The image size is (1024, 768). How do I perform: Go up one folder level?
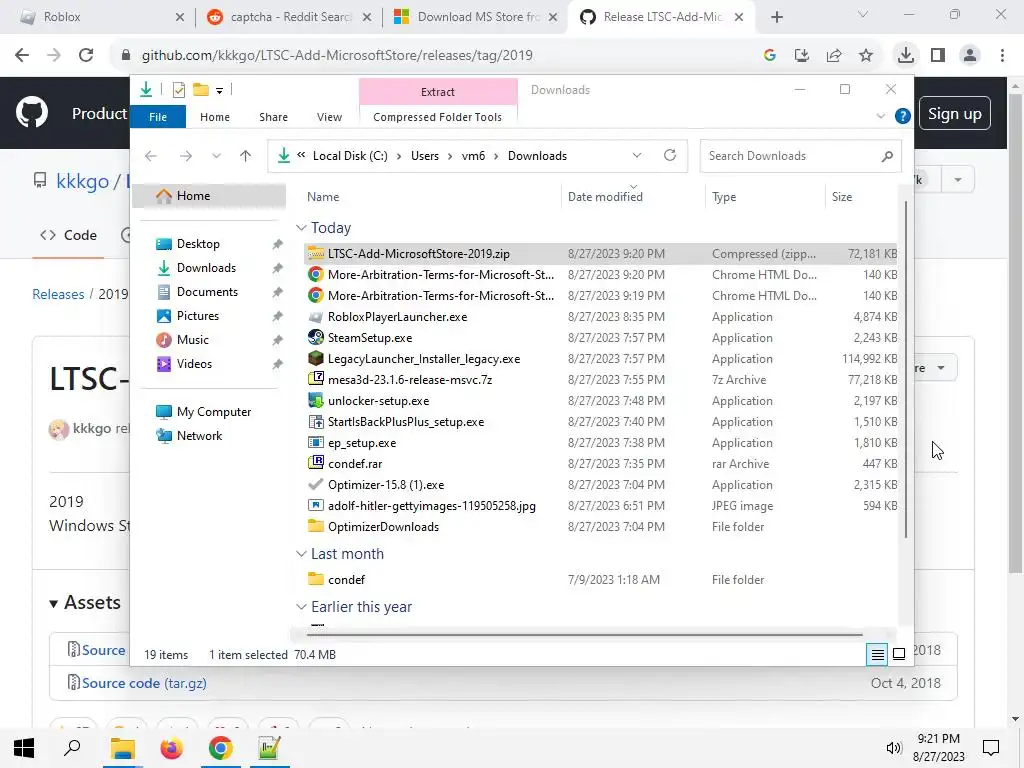246,155
